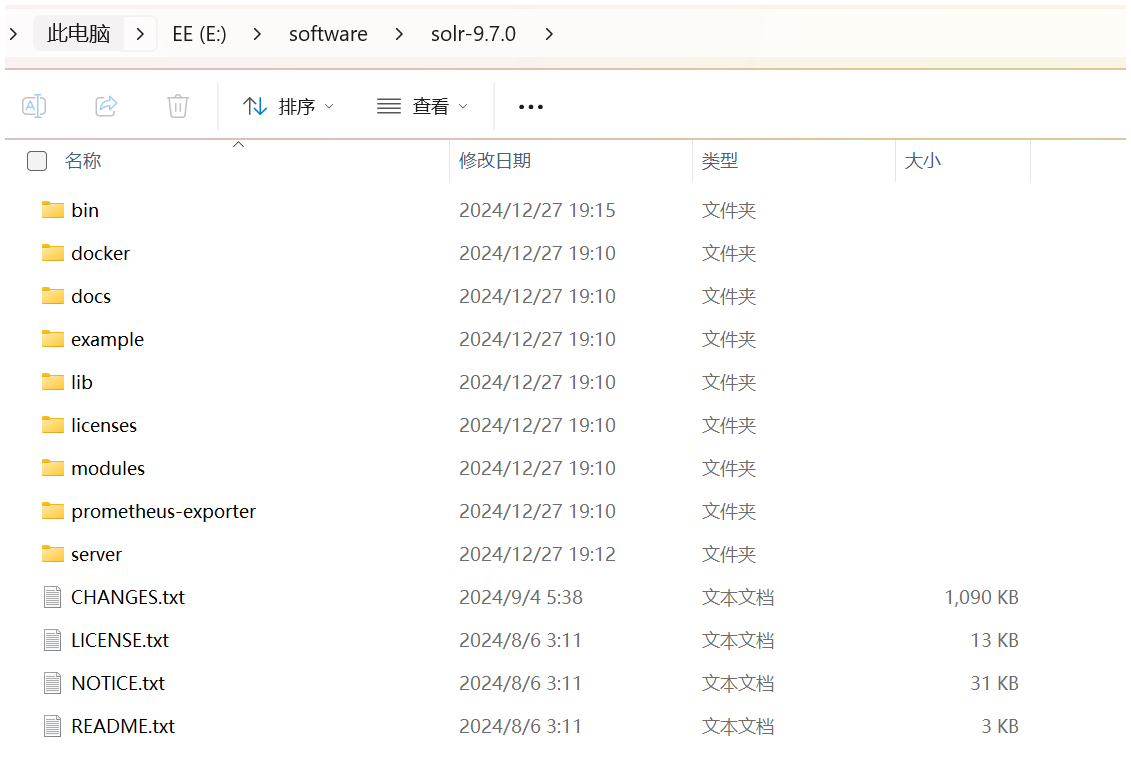Open the three-dots more options menu

(x=531, y=106)
